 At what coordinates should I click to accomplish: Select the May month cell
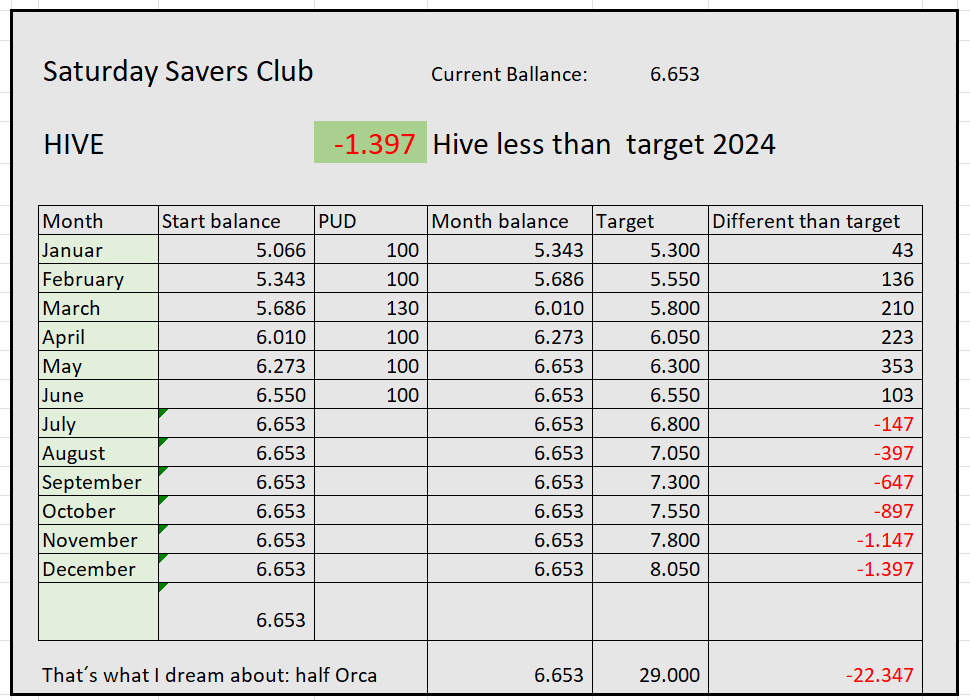98,366
